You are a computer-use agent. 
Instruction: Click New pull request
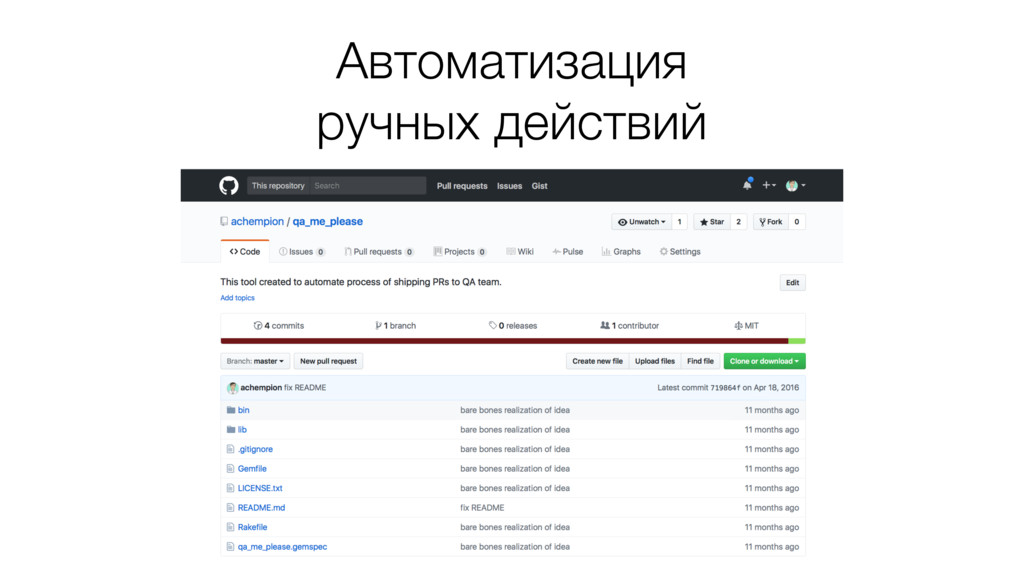click(x=328, y=361)
